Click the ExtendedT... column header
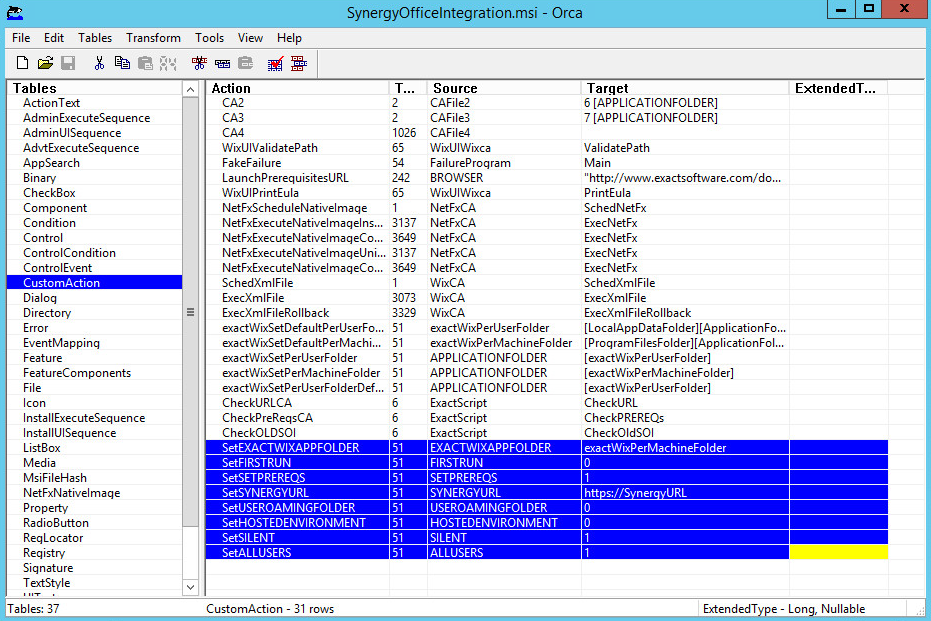This screenshot has height=621, width=931. (x=838, y=88)
